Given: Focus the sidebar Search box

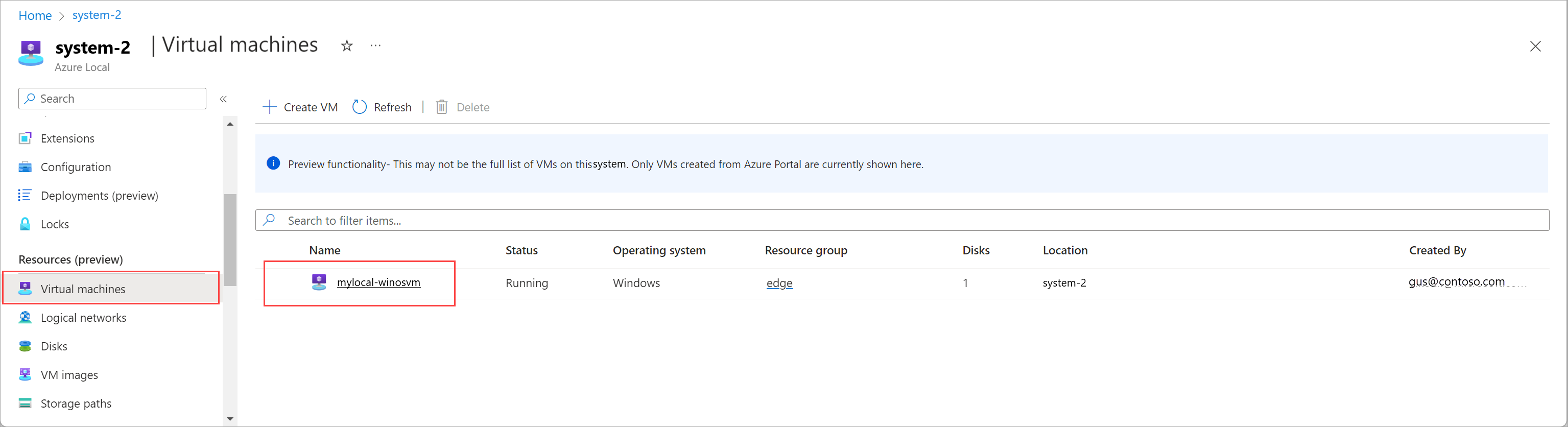Looking at the screenshot, I should point(112,99).
